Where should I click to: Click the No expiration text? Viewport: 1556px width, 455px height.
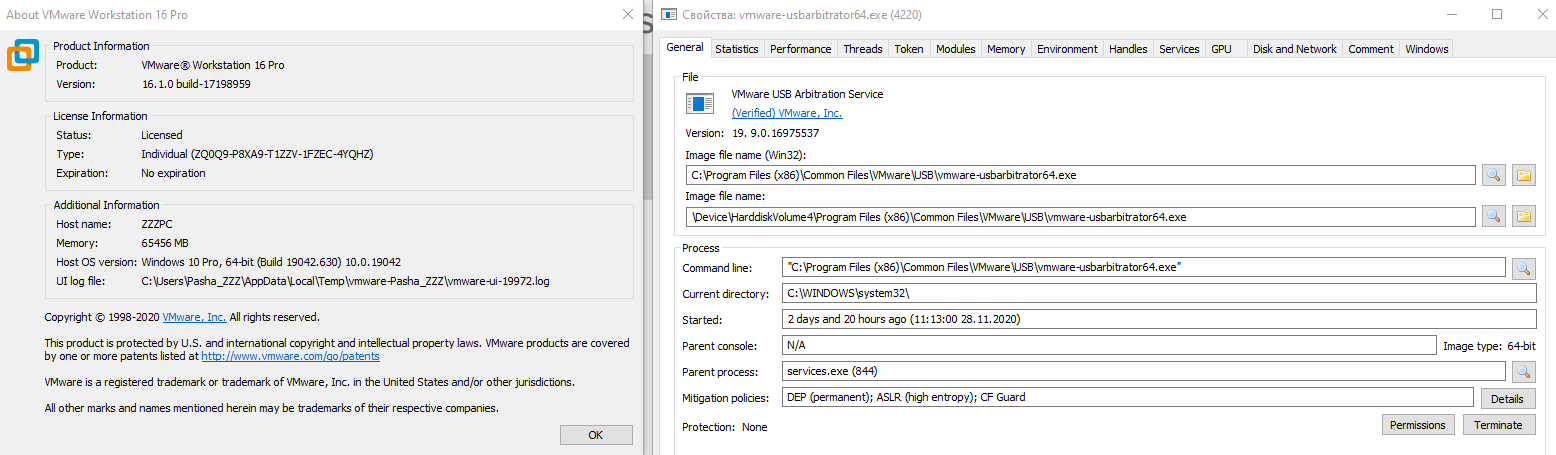(x=173, y=173)
